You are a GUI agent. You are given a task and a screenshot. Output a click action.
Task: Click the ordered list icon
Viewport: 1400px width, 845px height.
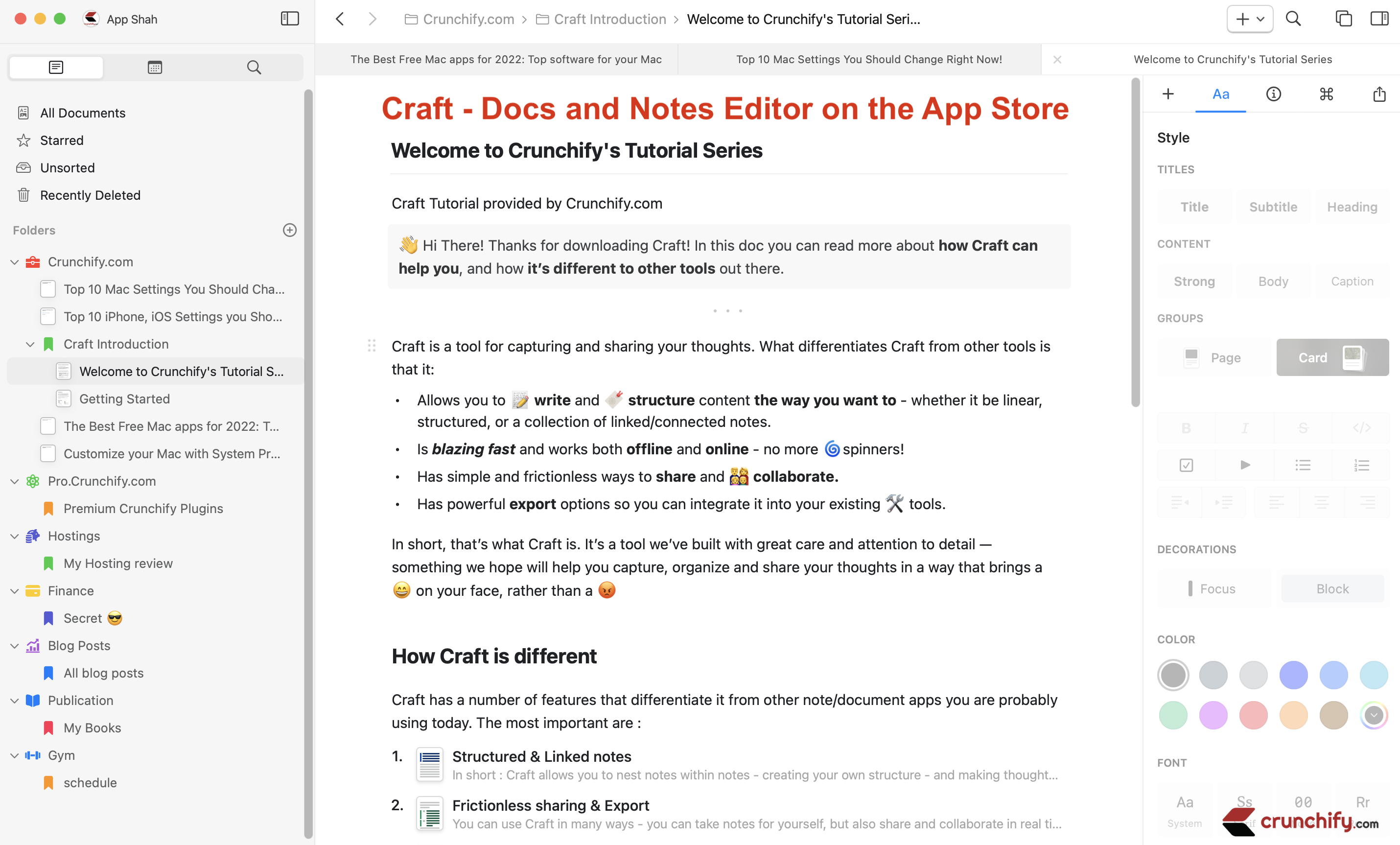click(x=1361, y=465)
